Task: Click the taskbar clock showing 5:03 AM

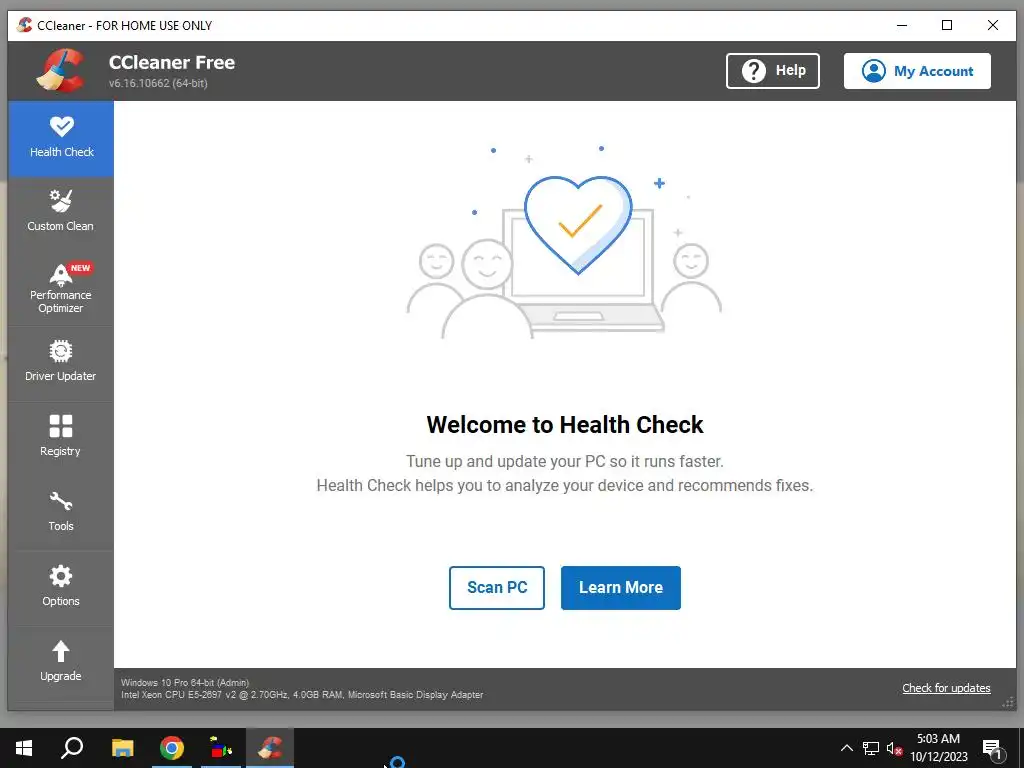Action: coord(938,748)
